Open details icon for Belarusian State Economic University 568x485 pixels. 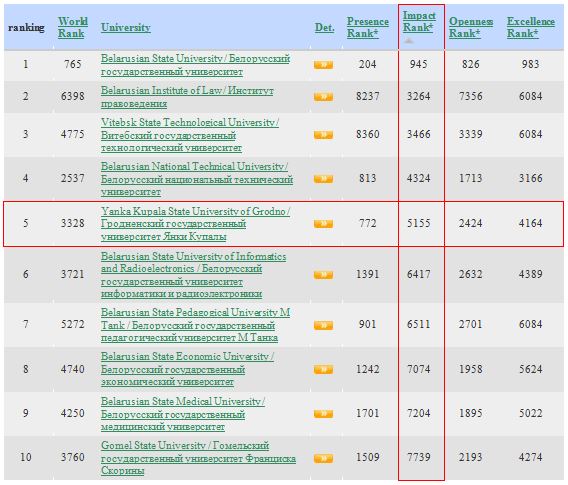(x=323, y=369)
